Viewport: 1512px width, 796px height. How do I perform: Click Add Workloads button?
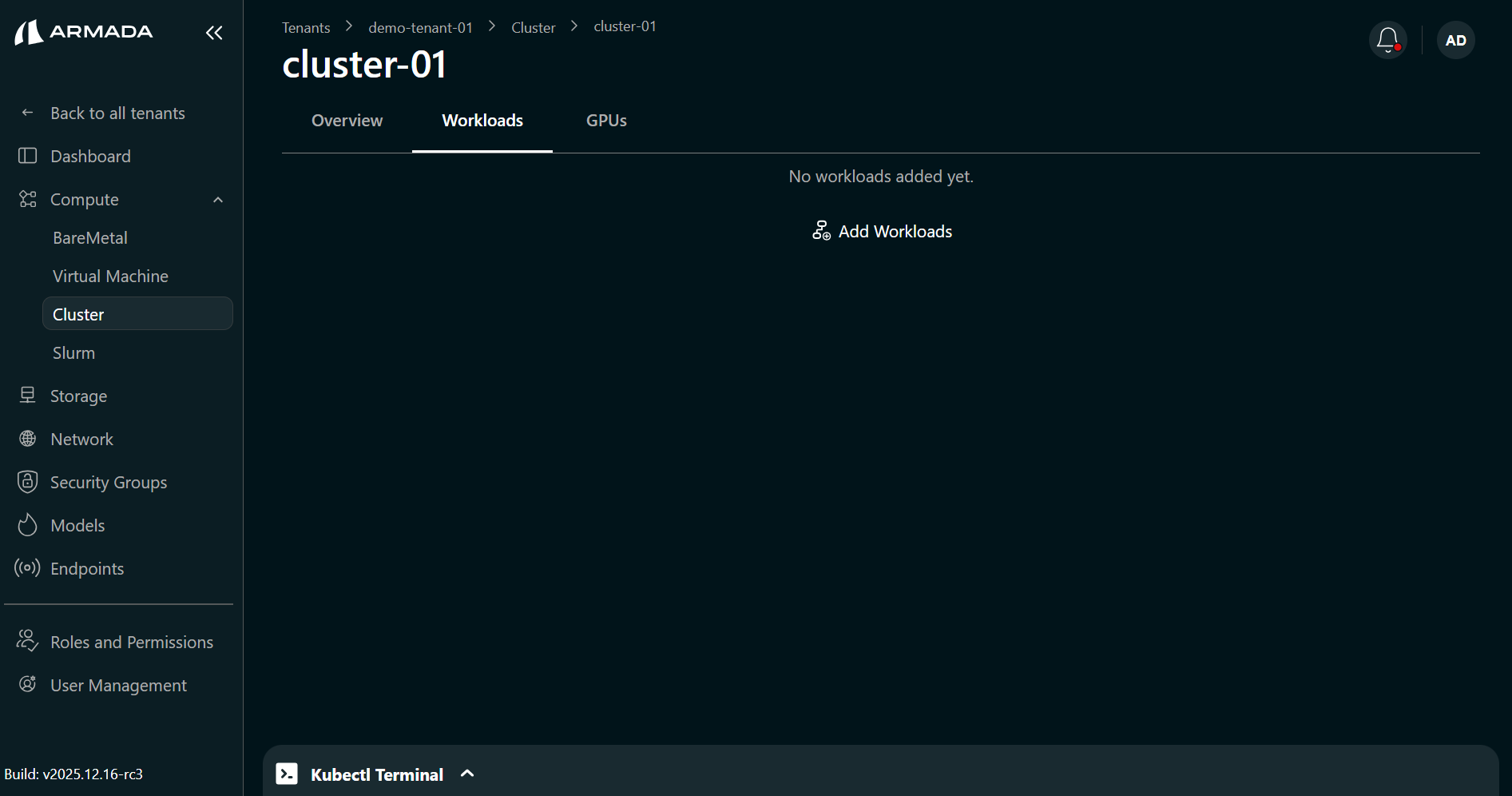point(882,232)
